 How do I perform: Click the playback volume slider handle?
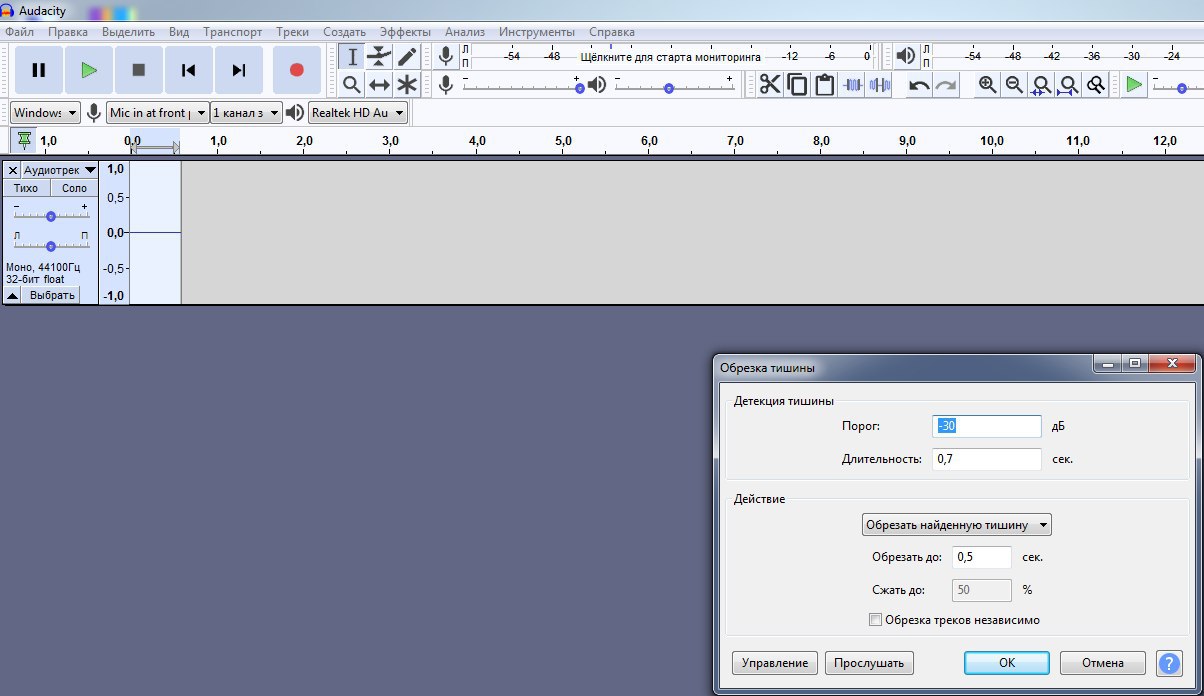tap(669, 88)
